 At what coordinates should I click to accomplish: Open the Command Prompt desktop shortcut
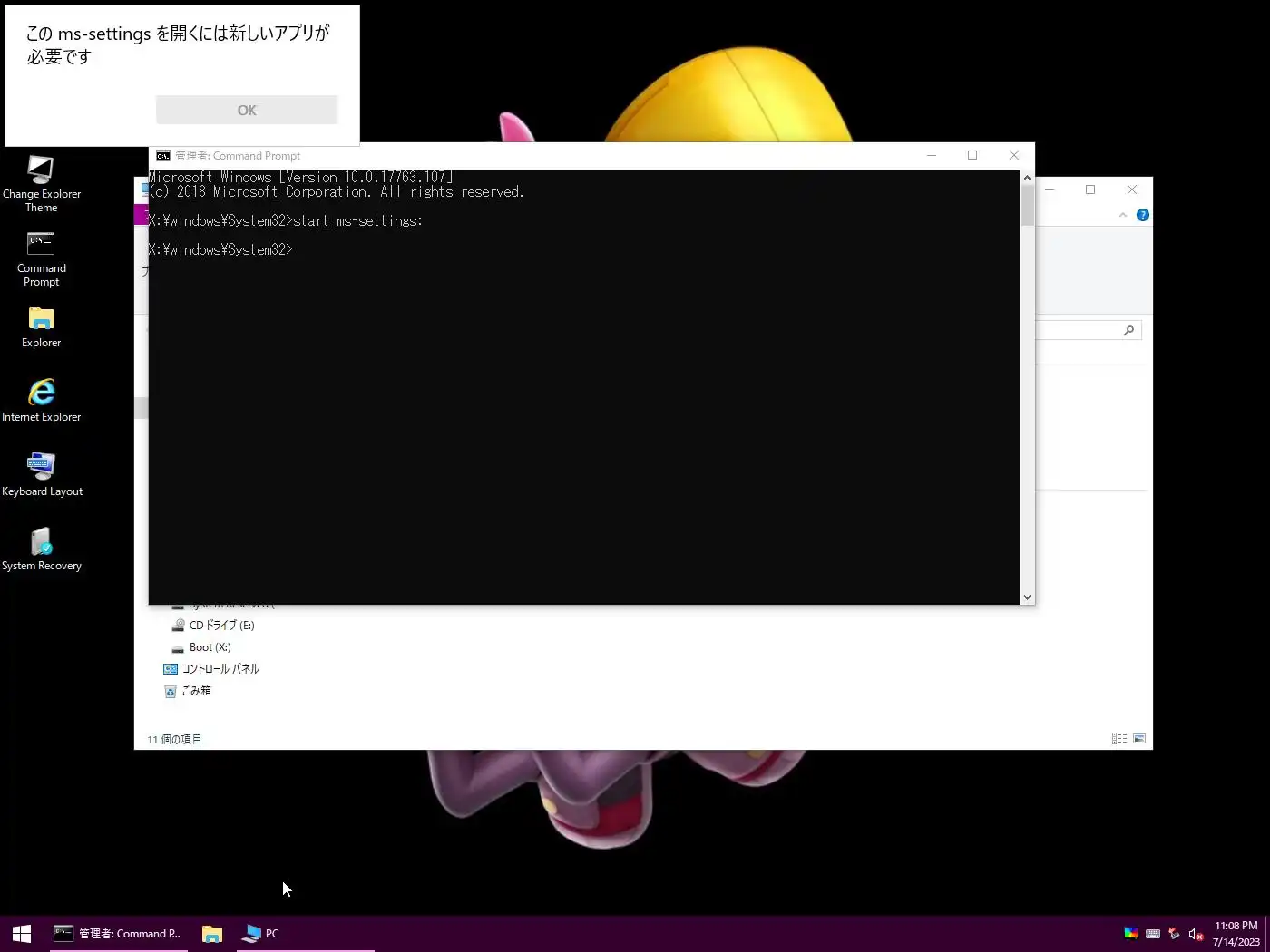(x=41, y=259)
